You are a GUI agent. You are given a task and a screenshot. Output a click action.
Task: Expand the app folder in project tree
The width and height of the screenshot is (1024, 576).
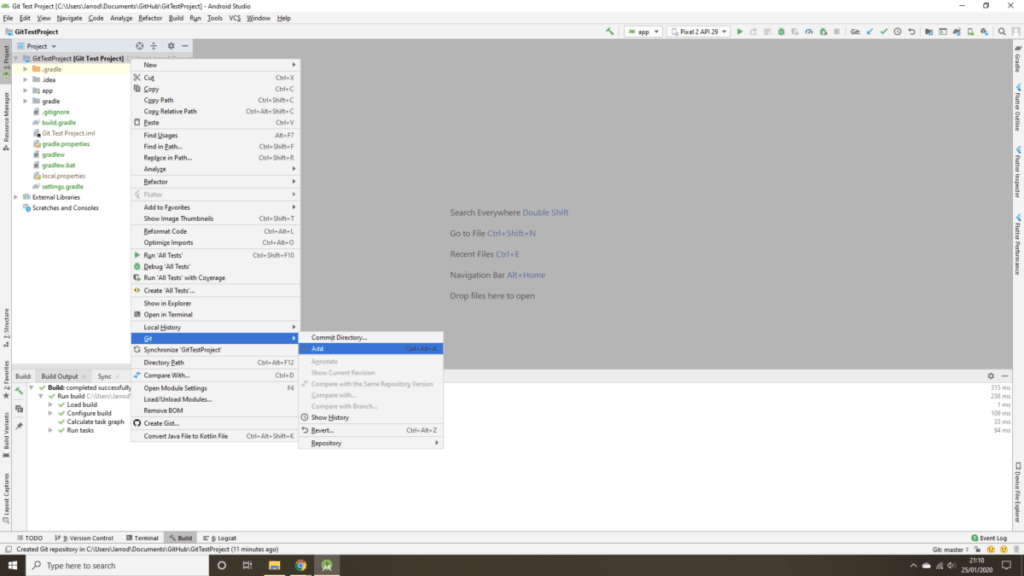(26, 90)
